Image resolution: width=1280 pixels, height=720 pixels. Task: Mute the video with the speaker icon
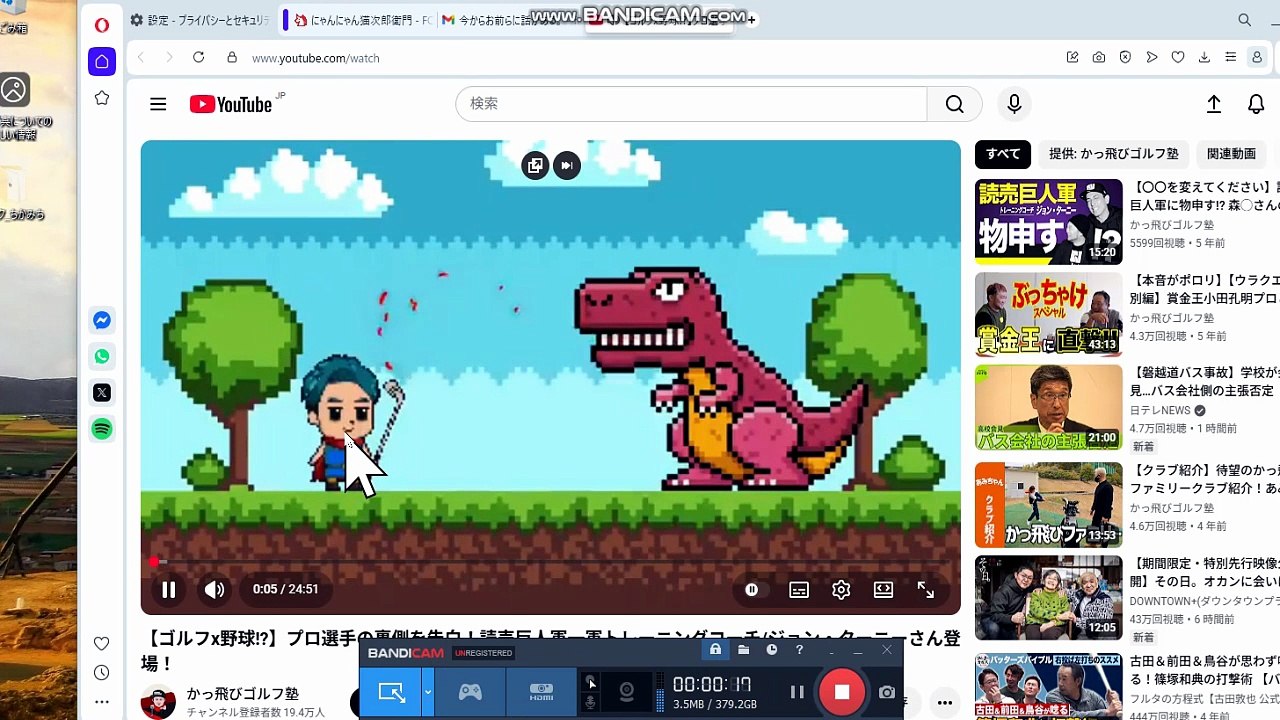214,590
